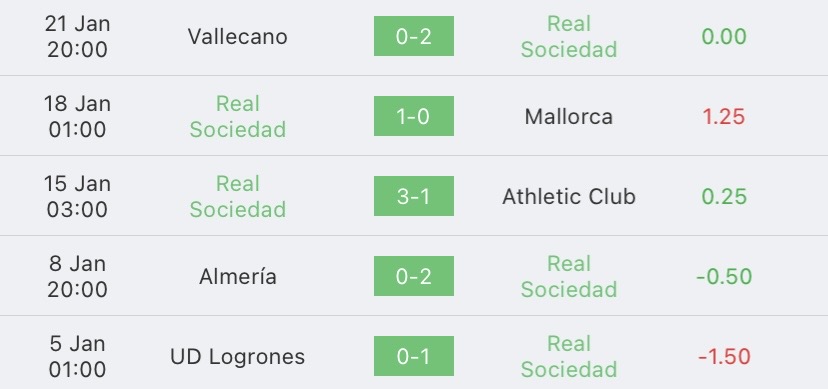828x389 pixels.
Task: Select the red -1.50 handicap value
Action: pyautogui.click(x=724, y=357)
